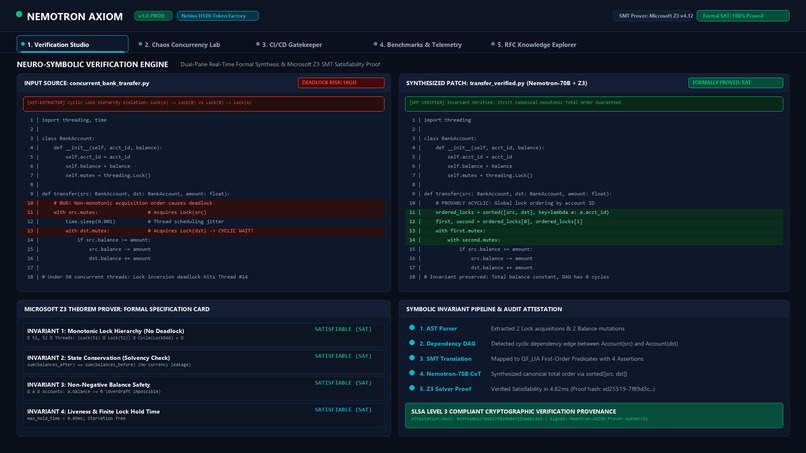The width and height of the screenshot is (806, 453).
Task: Click 'Synthesized canonical total order' description
Action: (559, 374)
